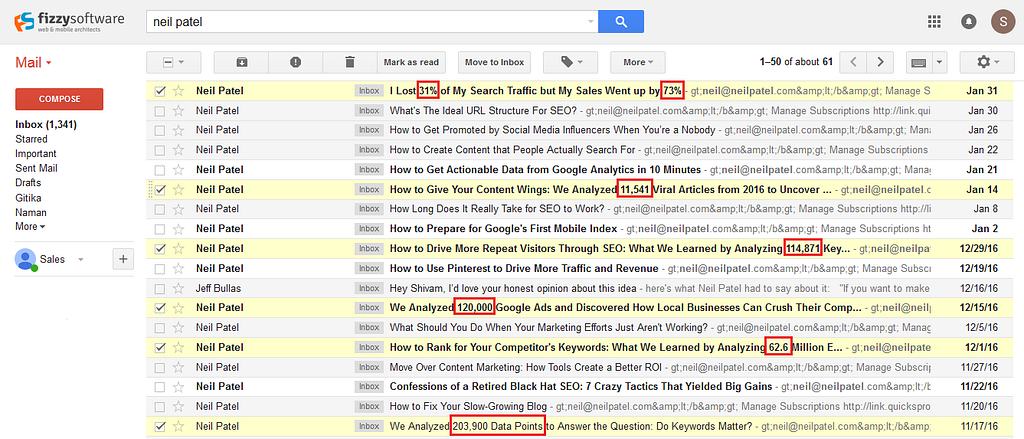Open 'How to Create Content that People Actually Search For'
The height and width of the screenshot is (439, 1024).
pos(513,150)
